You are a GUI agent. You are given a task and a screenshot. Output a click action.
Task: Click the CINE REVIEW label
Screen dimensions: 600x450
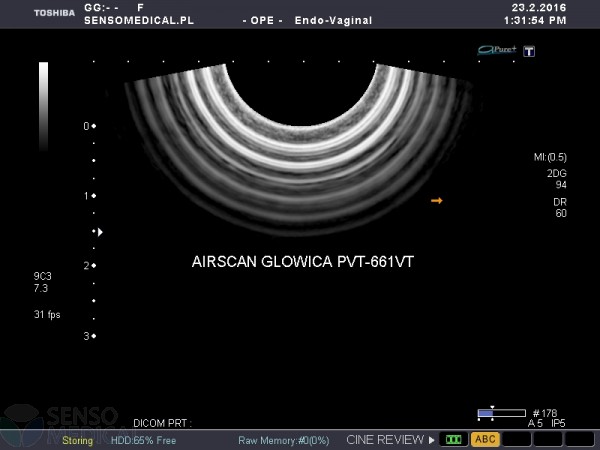click(x=384, y=439)
